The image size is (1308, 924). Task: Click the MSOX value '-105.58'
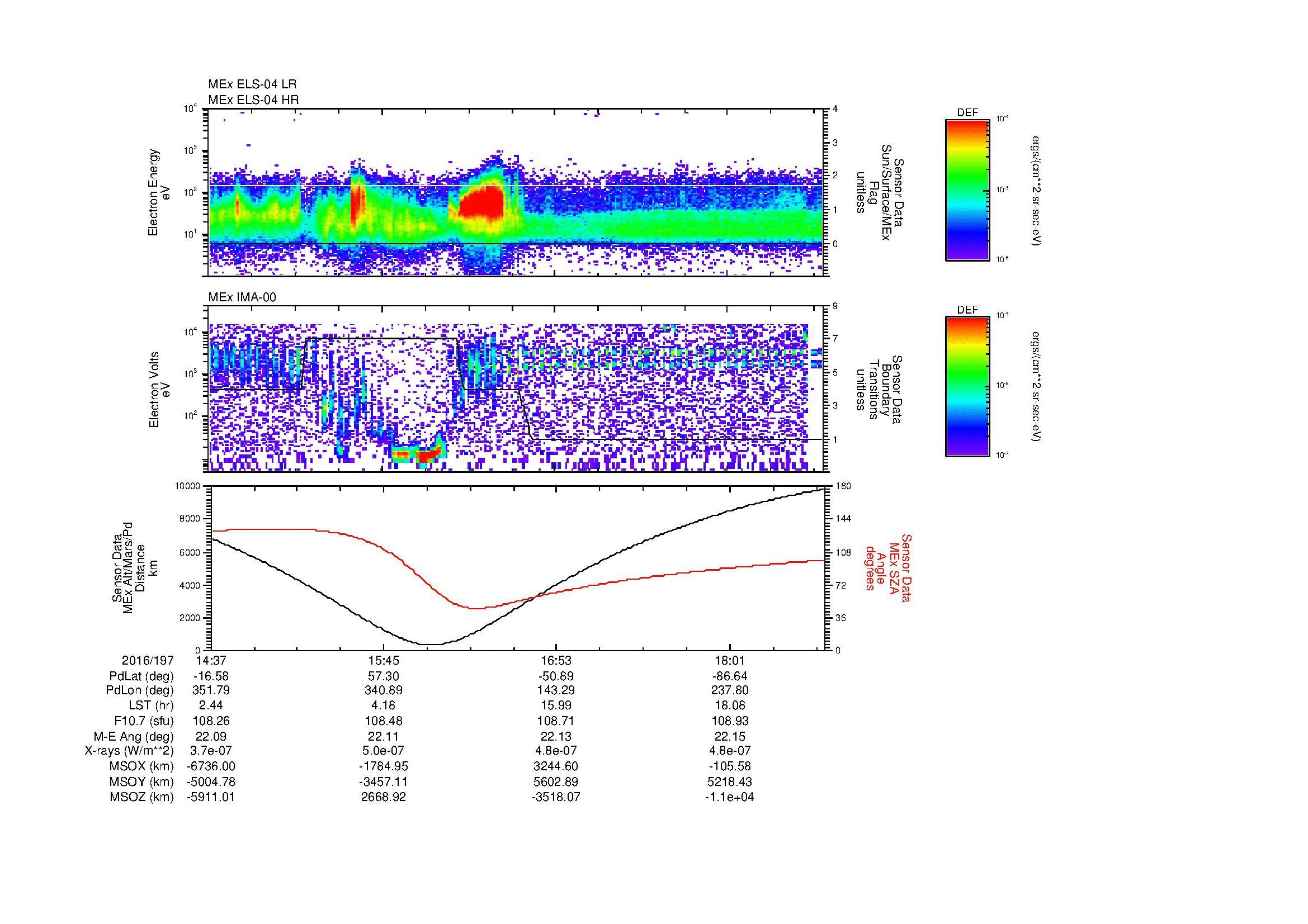(730, 766)
